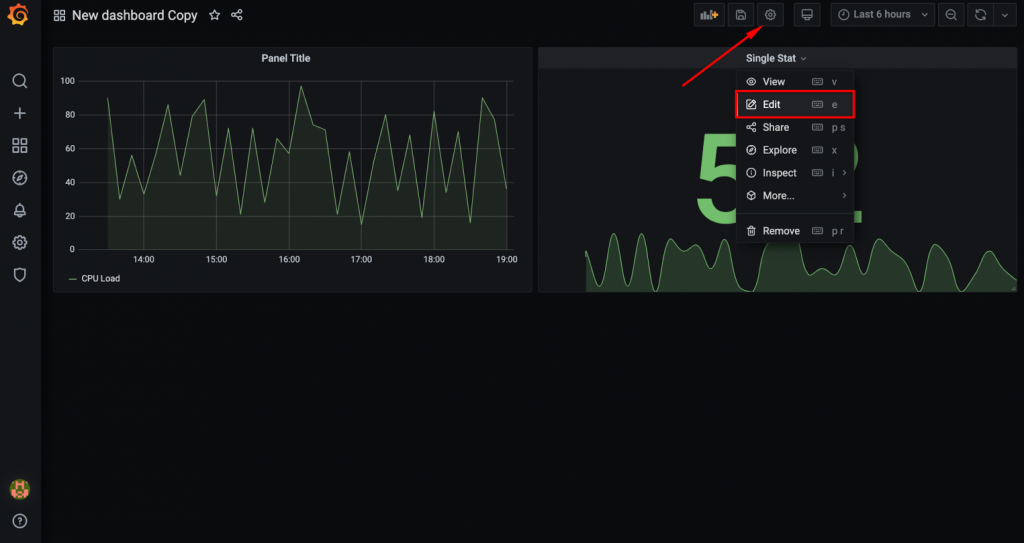Toggle CPU Load series in legend
This screenshot has width=1024, height=543.
click(x=100, y=278)
